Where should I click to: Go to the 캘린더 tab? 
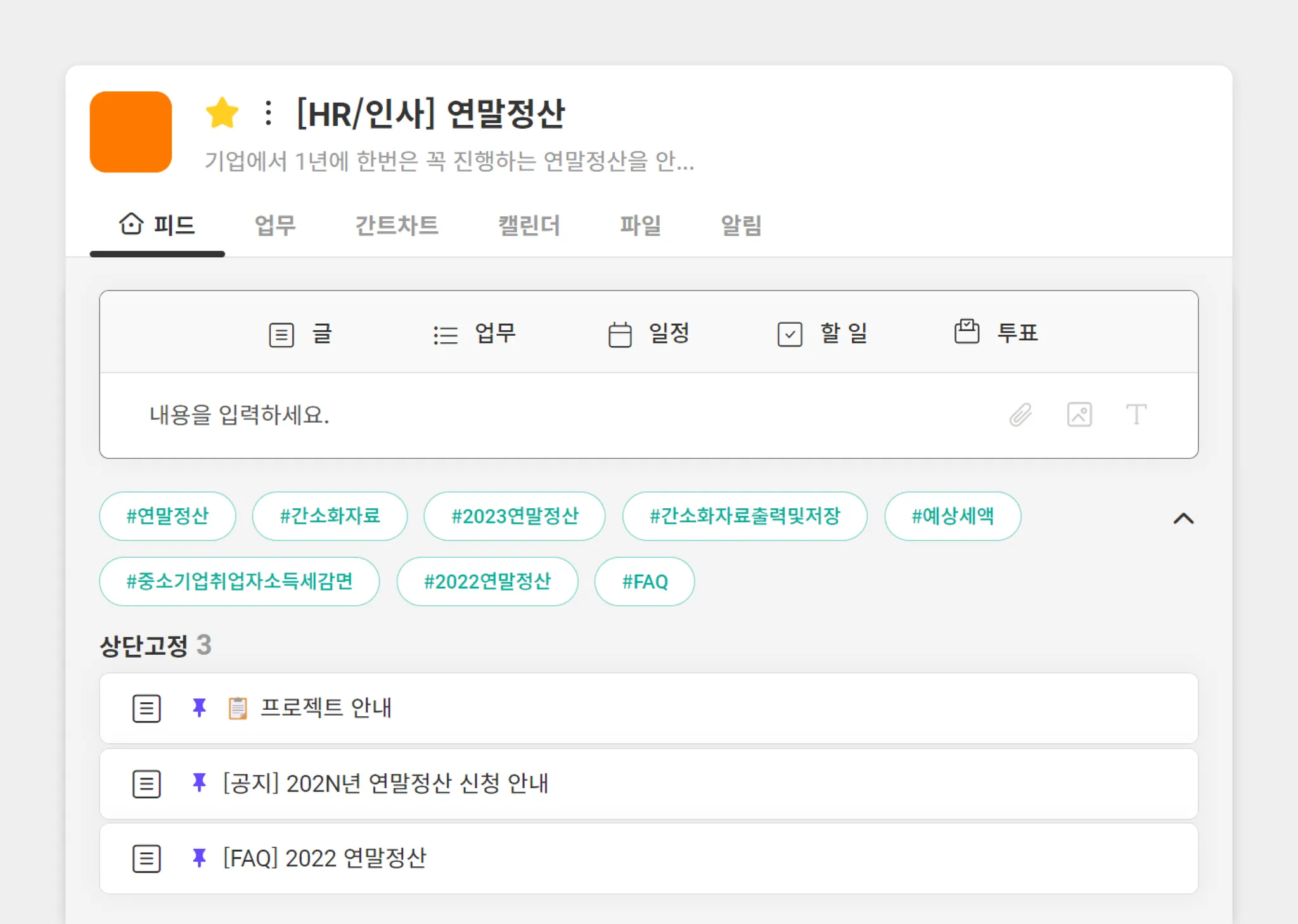click(529, 225)
